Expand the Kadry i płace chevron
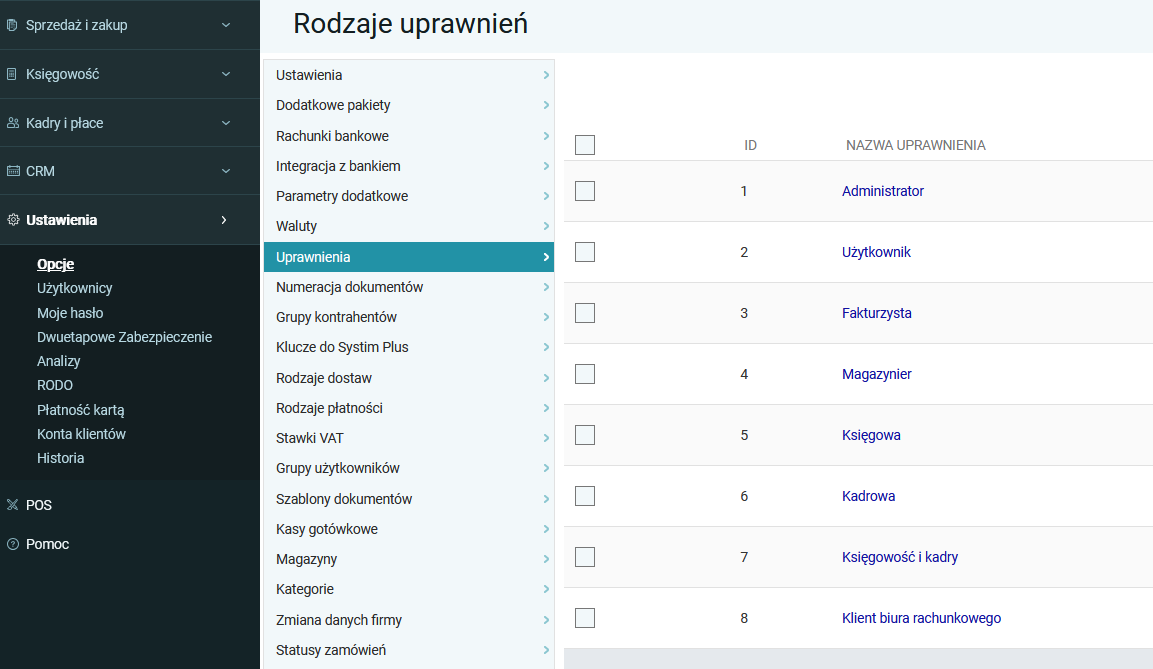The width and height of the screenshot is (1153, 669). (x=225, y=123)
